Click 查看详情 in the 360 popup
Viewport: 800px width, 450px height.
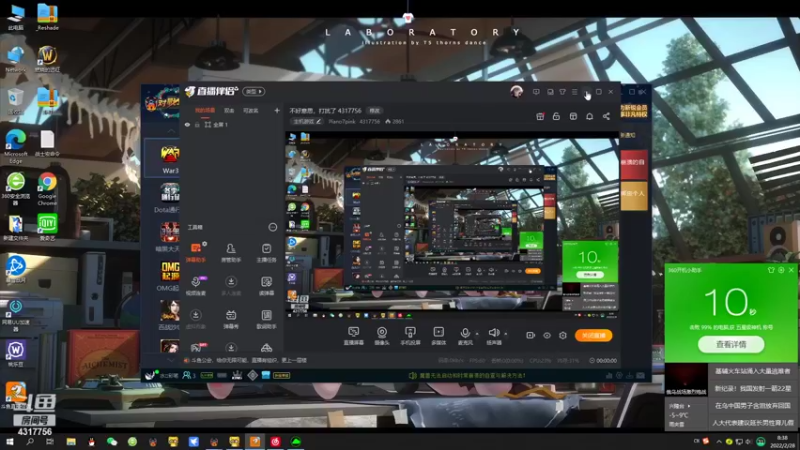pyautogui.click(x=731, y=344)
